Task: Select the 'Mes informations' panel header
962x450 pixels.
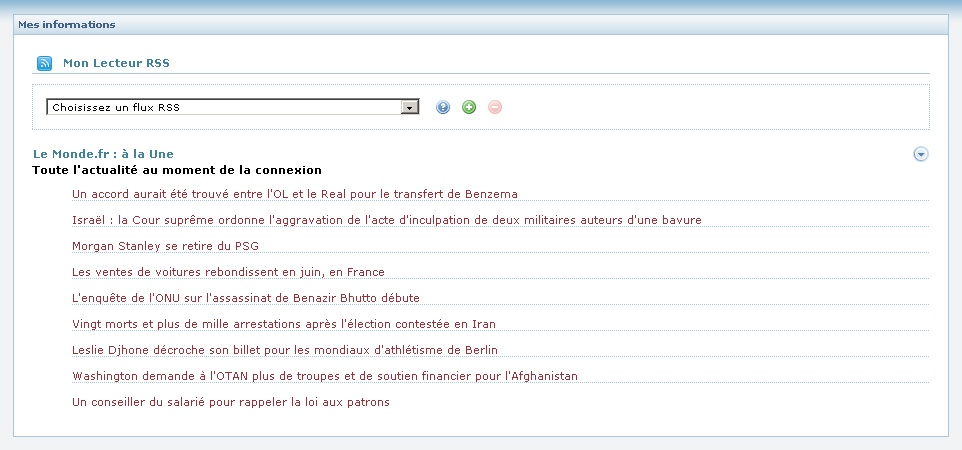Action: click(66, 24)
